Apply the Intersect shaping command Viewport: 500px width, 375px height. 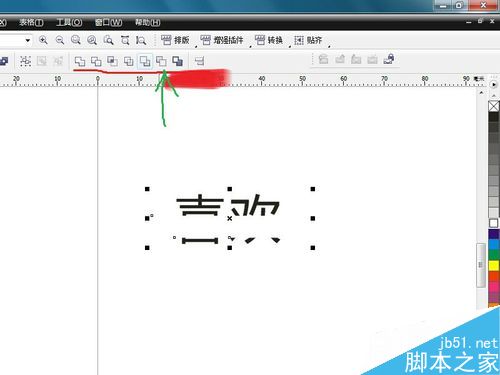tap(112, 61)
